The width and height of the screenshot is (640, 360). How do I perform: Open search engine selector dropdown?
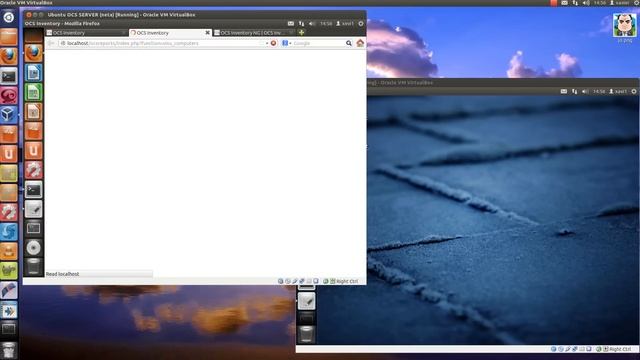pyautogui.click(x=286, y=43)
